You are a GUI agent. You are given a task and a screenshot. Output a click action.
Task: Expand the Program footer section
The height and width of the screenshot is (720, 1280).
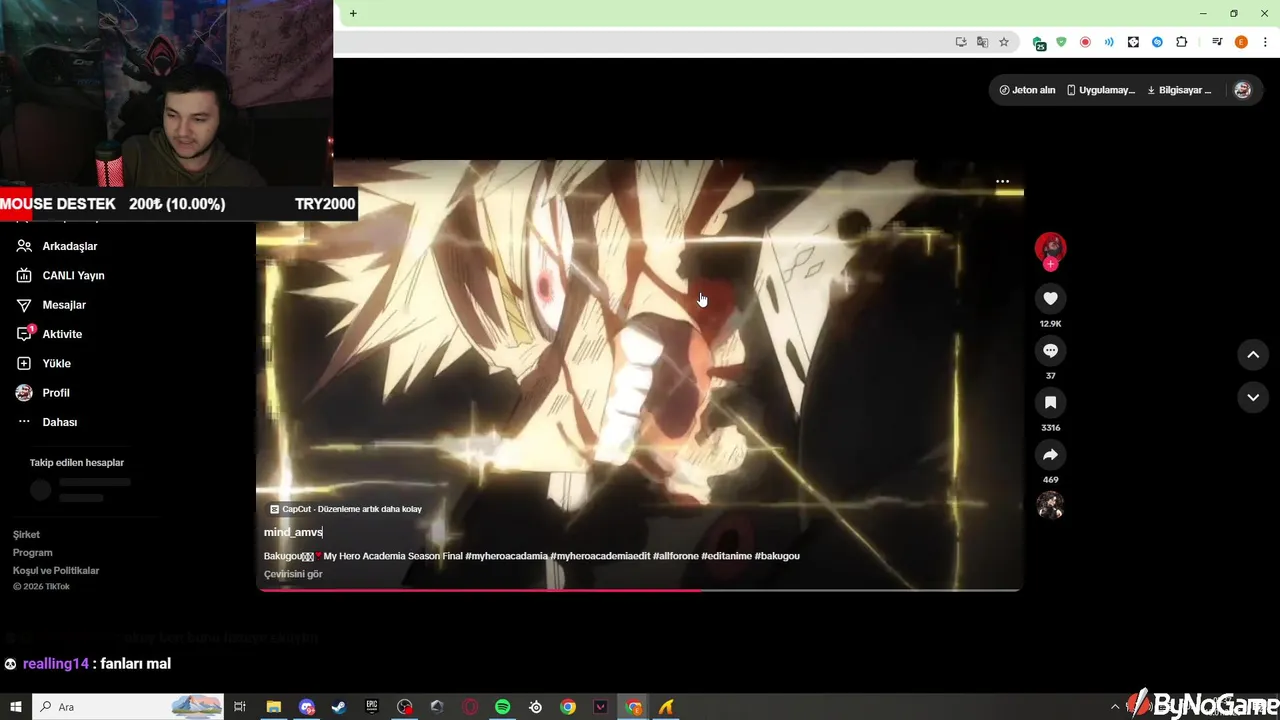click(x=32, y=553)
